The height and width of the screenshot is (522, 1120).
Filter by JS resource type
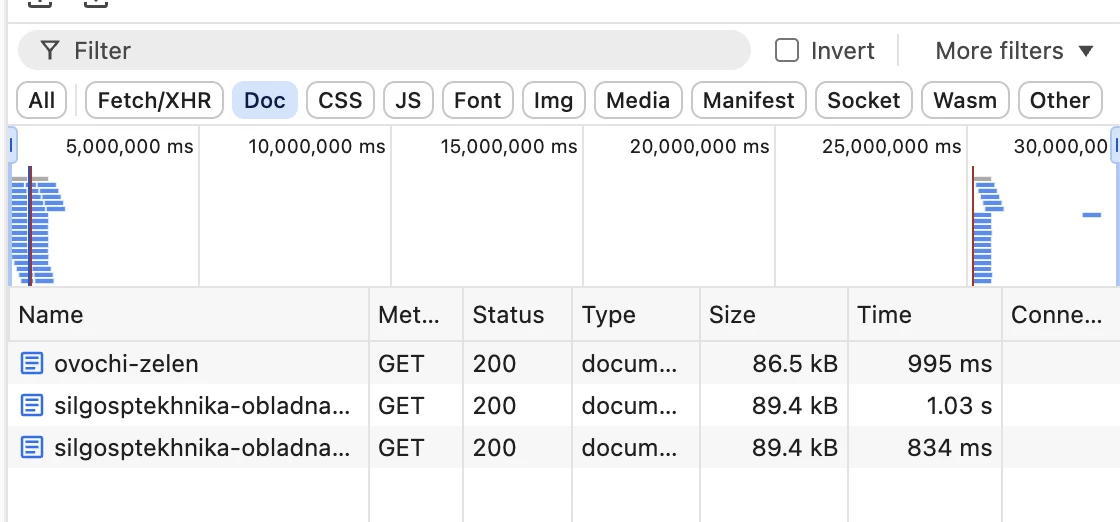tap(408, 100)
